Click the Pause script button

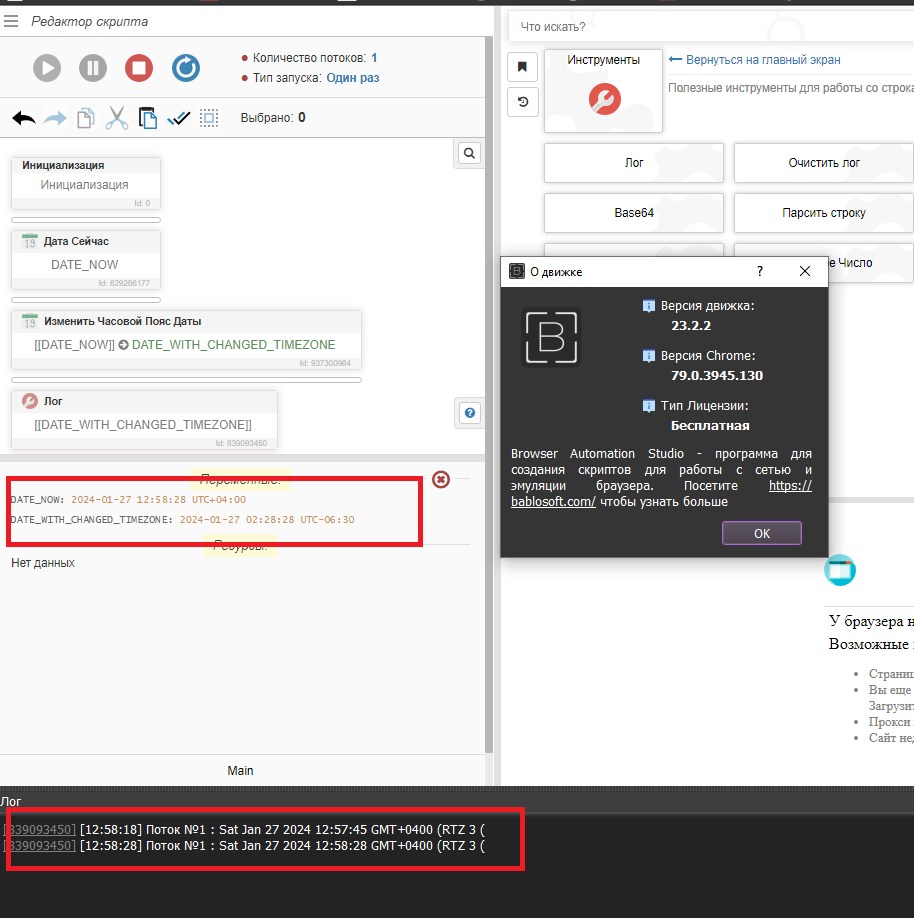pyautogui.click(x=93, y=68)
